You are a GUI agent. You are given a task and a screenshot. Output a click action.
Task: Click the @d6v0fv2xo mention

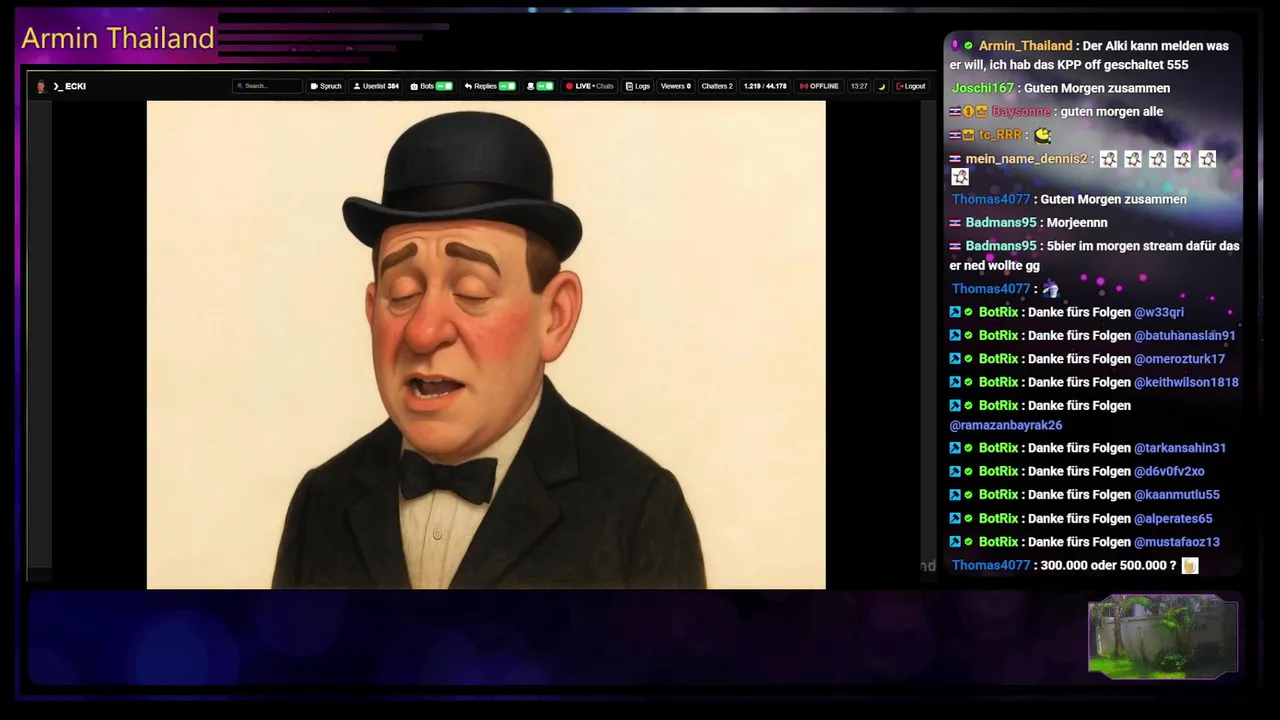tap(1169, 471)
